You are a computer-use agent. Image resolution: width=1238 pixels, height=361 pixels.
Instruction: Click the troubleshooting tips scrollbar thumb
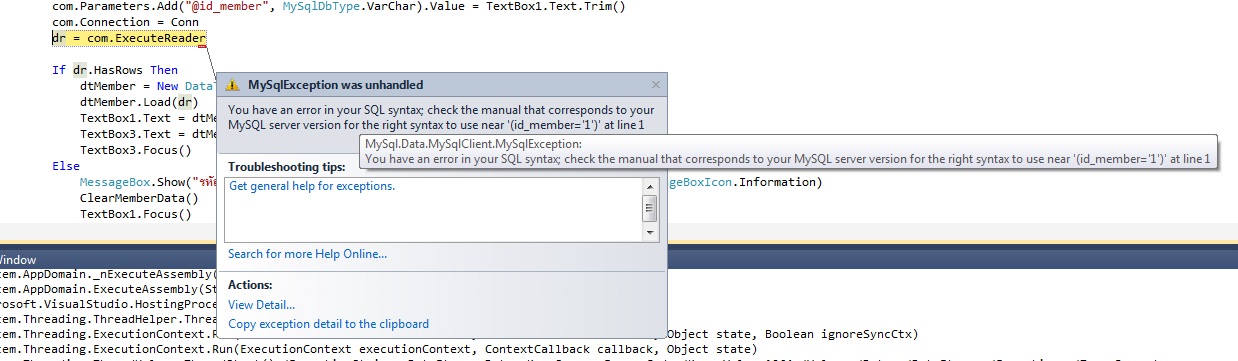point(650,208)
